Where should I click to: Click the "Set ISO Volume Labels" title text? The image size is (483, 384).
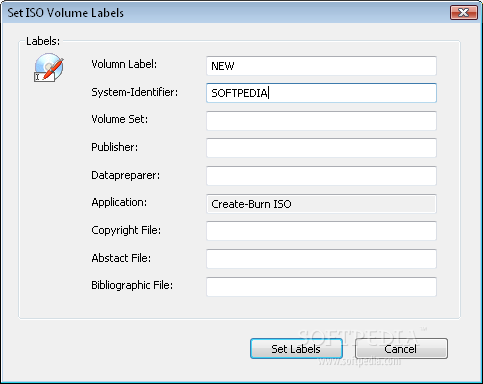click(x=66, y=13)
